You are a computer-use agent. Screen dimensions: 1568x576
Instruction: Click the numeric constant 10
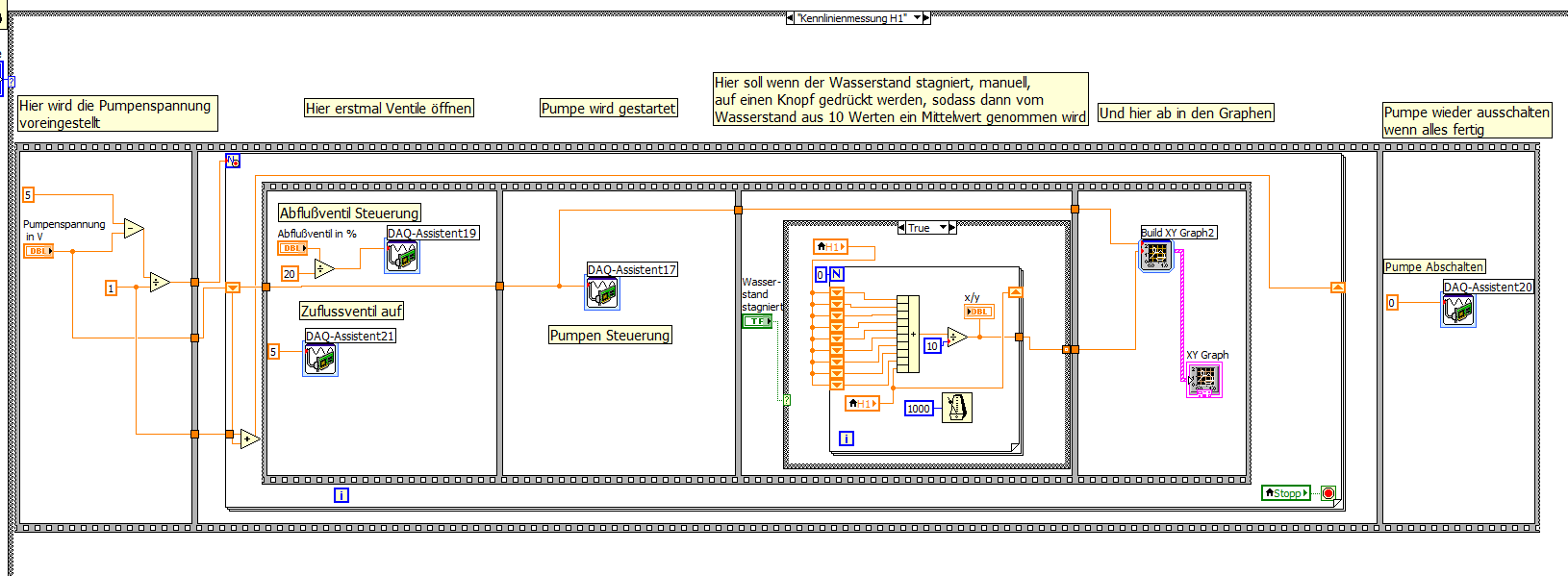point(932,346)
